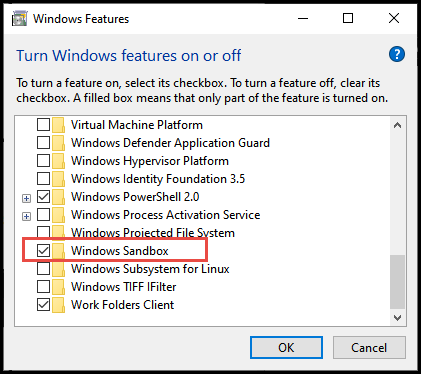The width and height of the screenshot is (421, 374).
Task: Enable Windows Subsystem for Linux checkbox
Action: click(x=43, y=269)
